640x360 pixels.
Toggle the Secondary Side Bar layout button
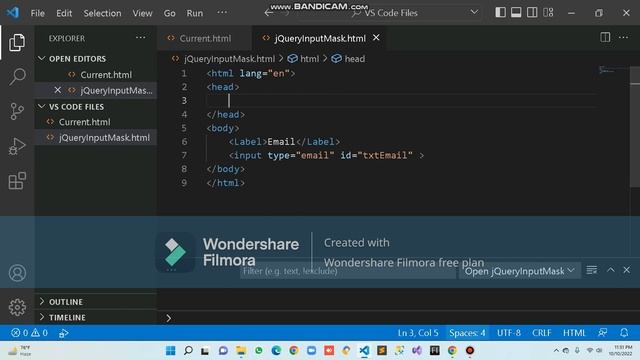tap(532, 13)
